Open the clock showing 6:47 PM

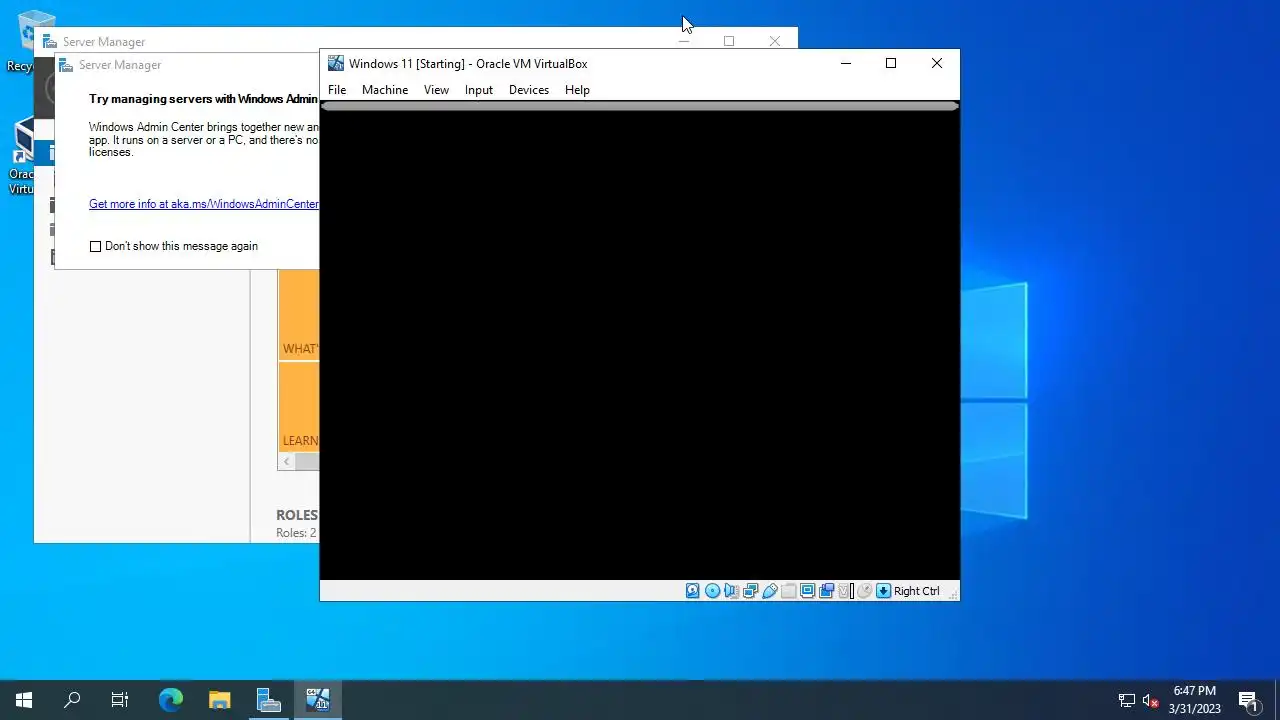click(1195, 700)
